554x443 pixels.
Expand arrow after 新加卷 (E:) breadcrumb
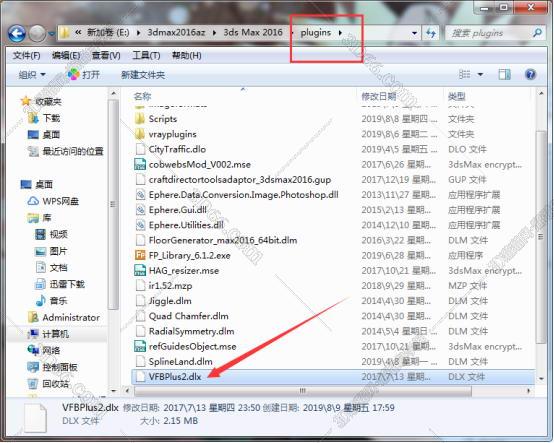[x=138, y=33]
